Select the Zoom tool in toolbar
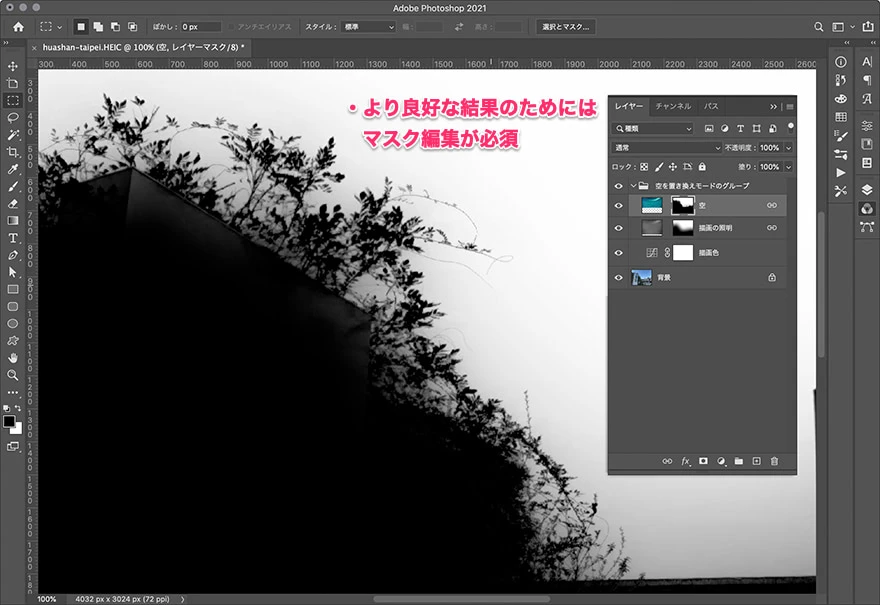880x605 pixels. [13, 375]
